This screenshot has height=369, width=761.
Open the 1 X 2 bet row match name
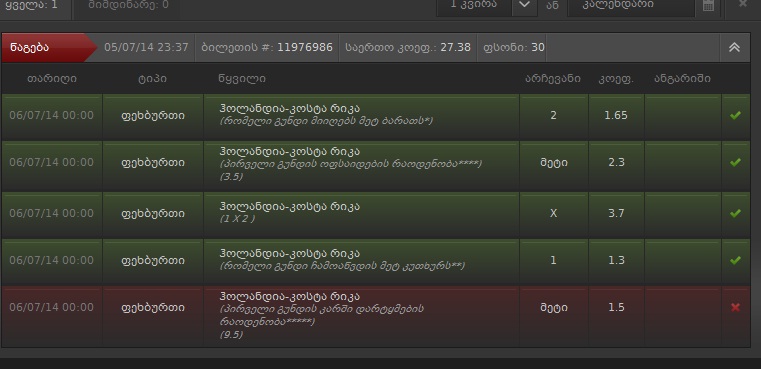289,206
